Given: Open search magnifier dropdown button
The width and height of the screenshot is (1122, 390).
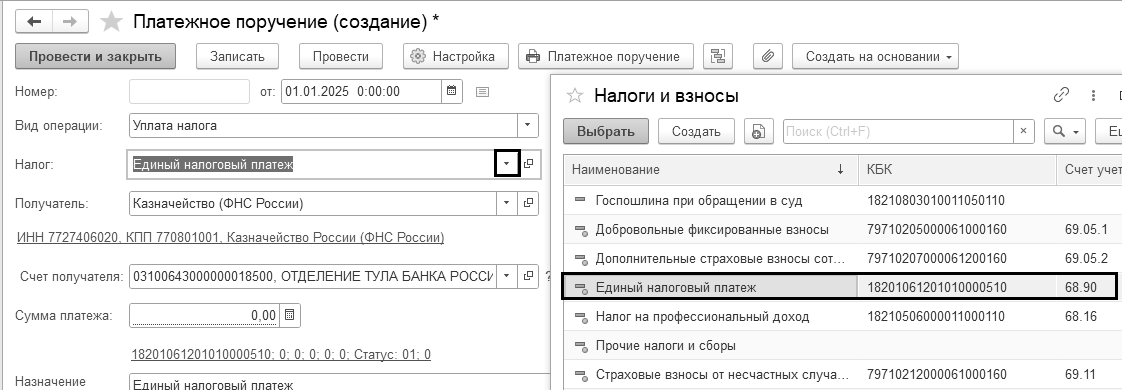Looking at the screenshot, I should (x=1065, y=131).
